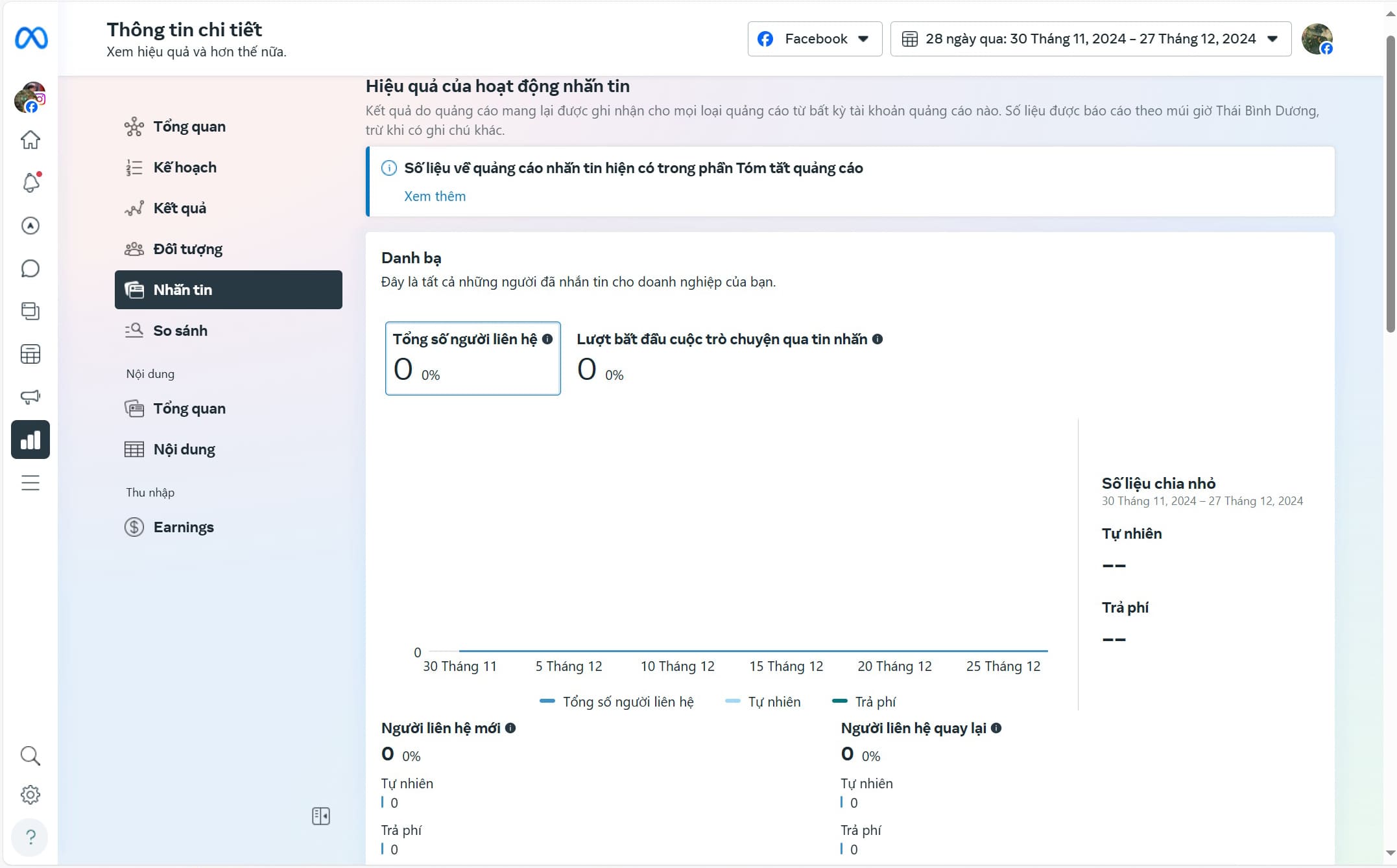Screen dimensions: 1397x868
Task: Click info icon beside Tổng số người liên hệ
Action: point(547,339)
